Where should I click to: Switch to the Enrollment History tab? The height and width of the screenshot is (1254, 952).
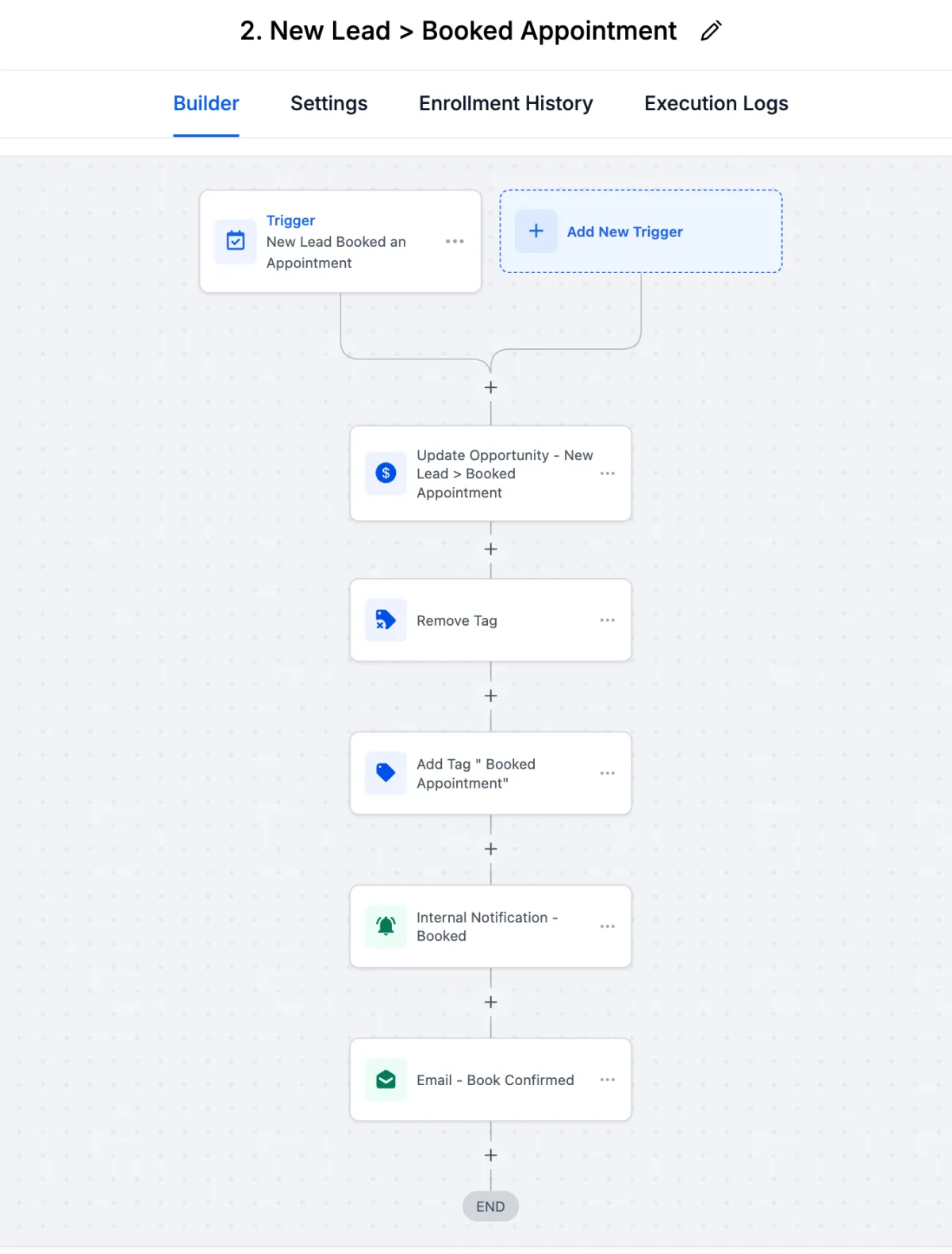(x=505, y=104)
